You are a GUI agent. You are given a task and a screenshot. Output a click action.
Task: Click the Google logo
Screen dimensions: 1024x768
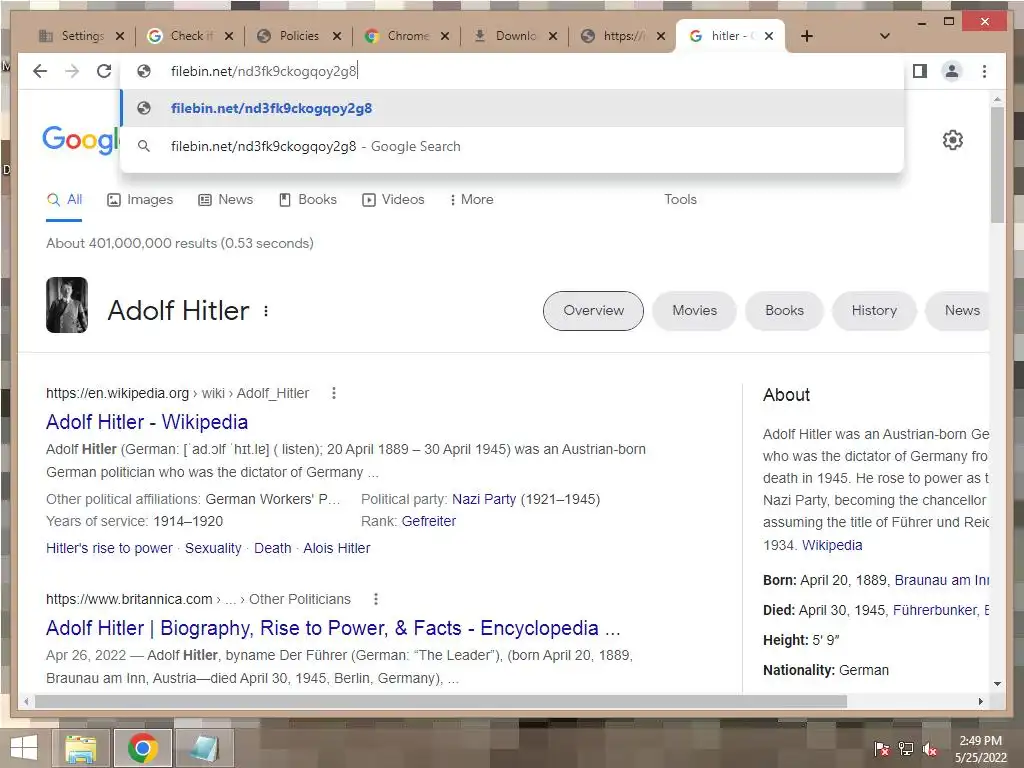coord(81,140)
